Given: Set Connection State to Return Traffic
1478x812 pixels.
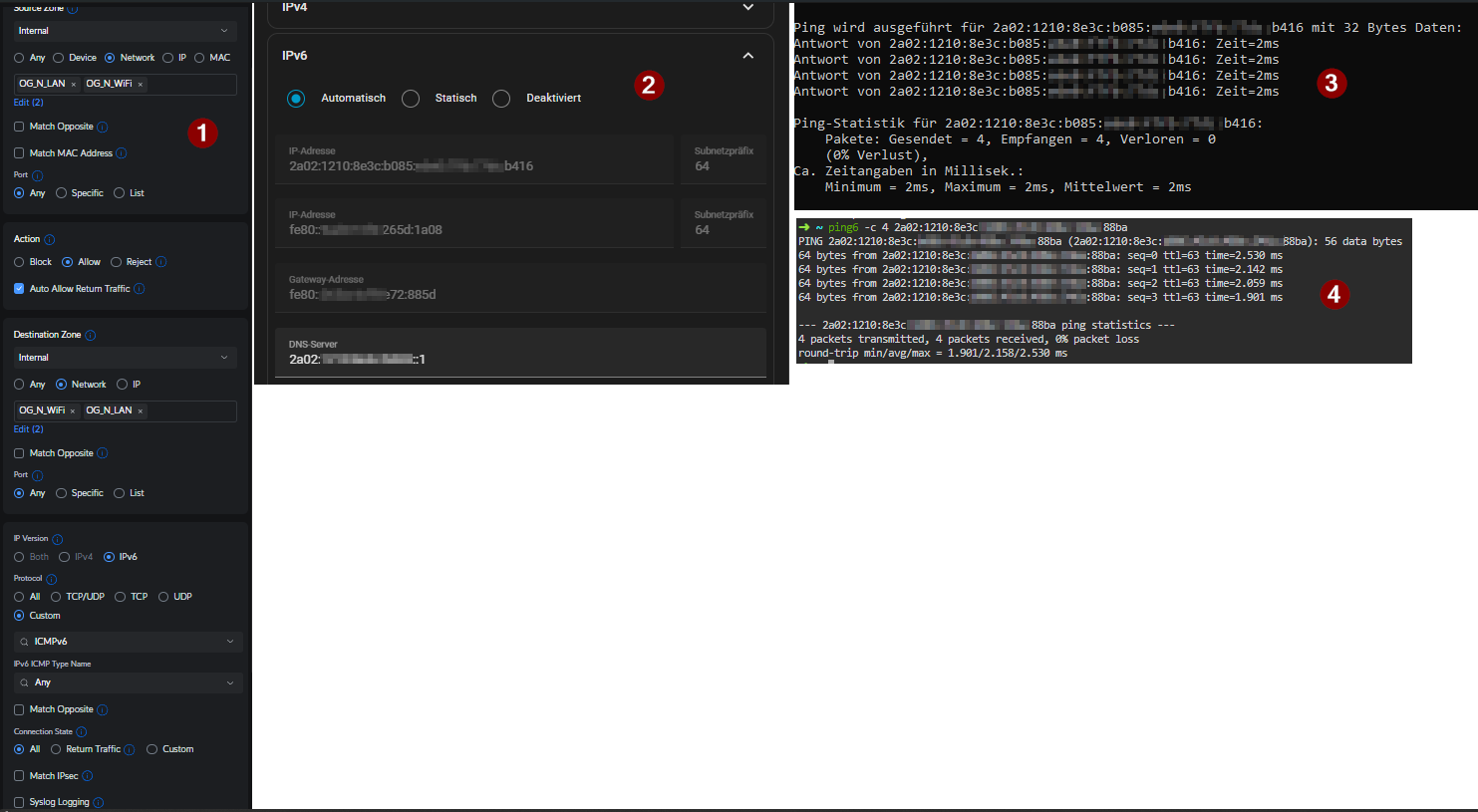Looking at the screenshot, I should pyautogui.click(x=56, y=749).
